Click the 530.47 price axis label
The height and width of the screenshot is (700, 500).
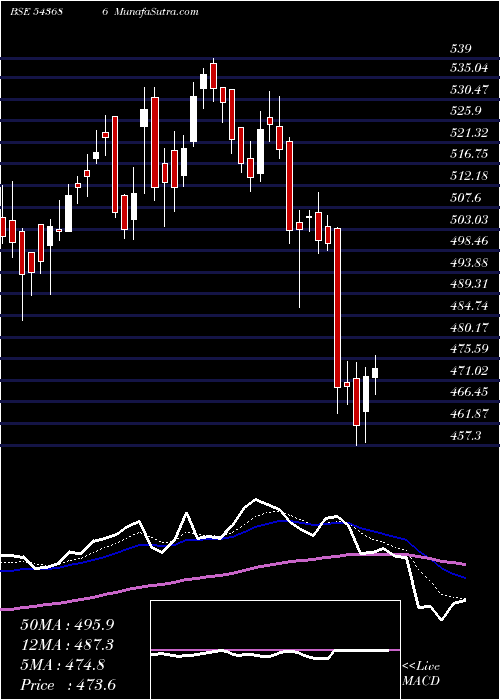pos(470,90)
